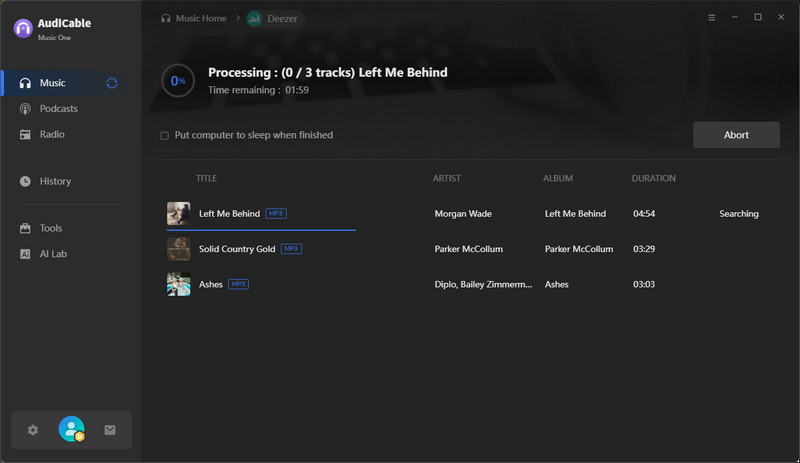Click the DURATION column header
Screen dimensions: 800x463
(653, 178)
